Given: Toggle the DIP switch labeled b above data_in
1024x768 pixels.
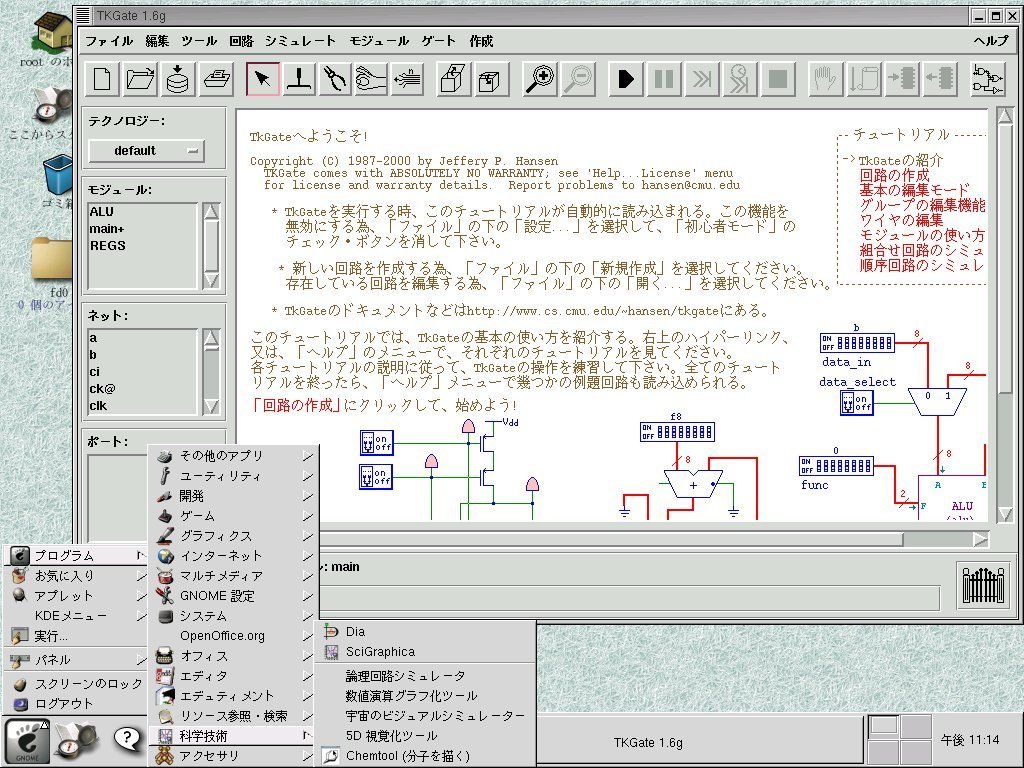Looking at the screenshot, I should click(x=857, y=342).
